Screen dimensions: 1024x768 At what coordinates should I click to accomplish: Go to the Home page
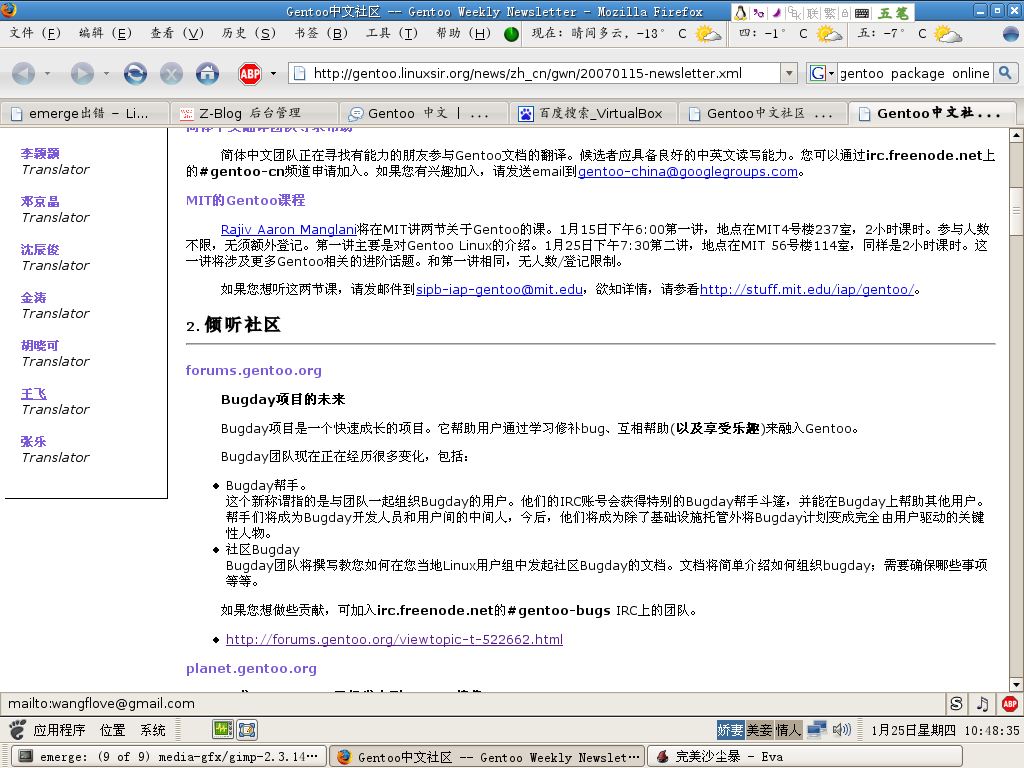tap(208, 73)
